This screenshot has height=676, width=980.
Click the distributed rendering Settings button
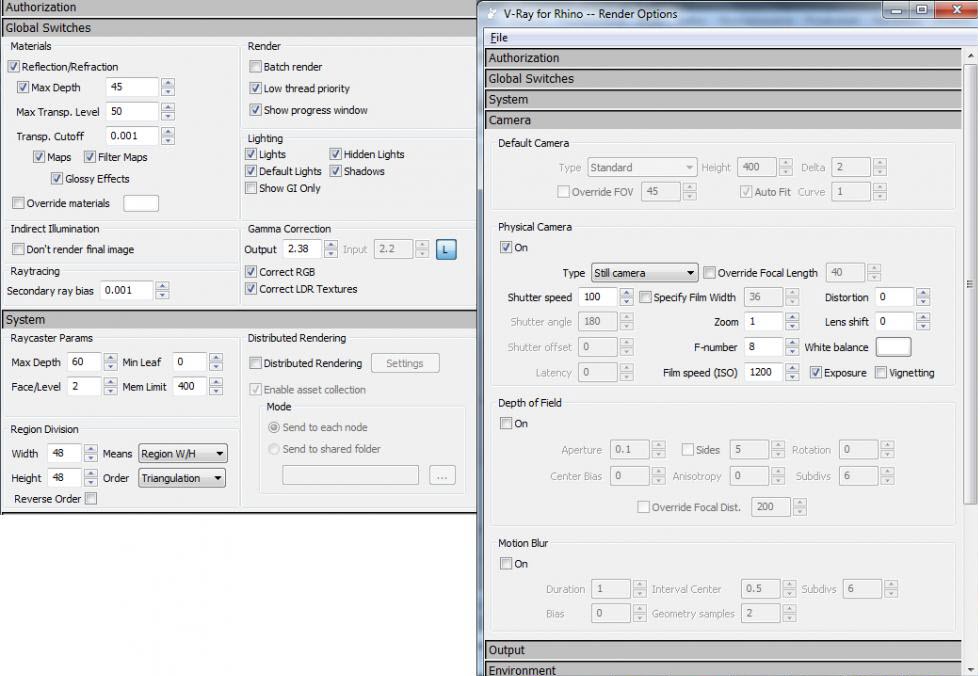pos(405,363)
